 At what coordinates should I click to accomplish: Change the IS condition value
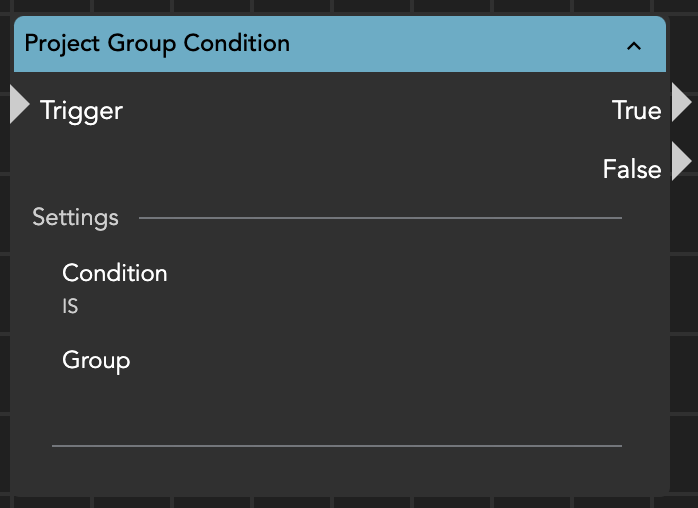tap(70, 307)
